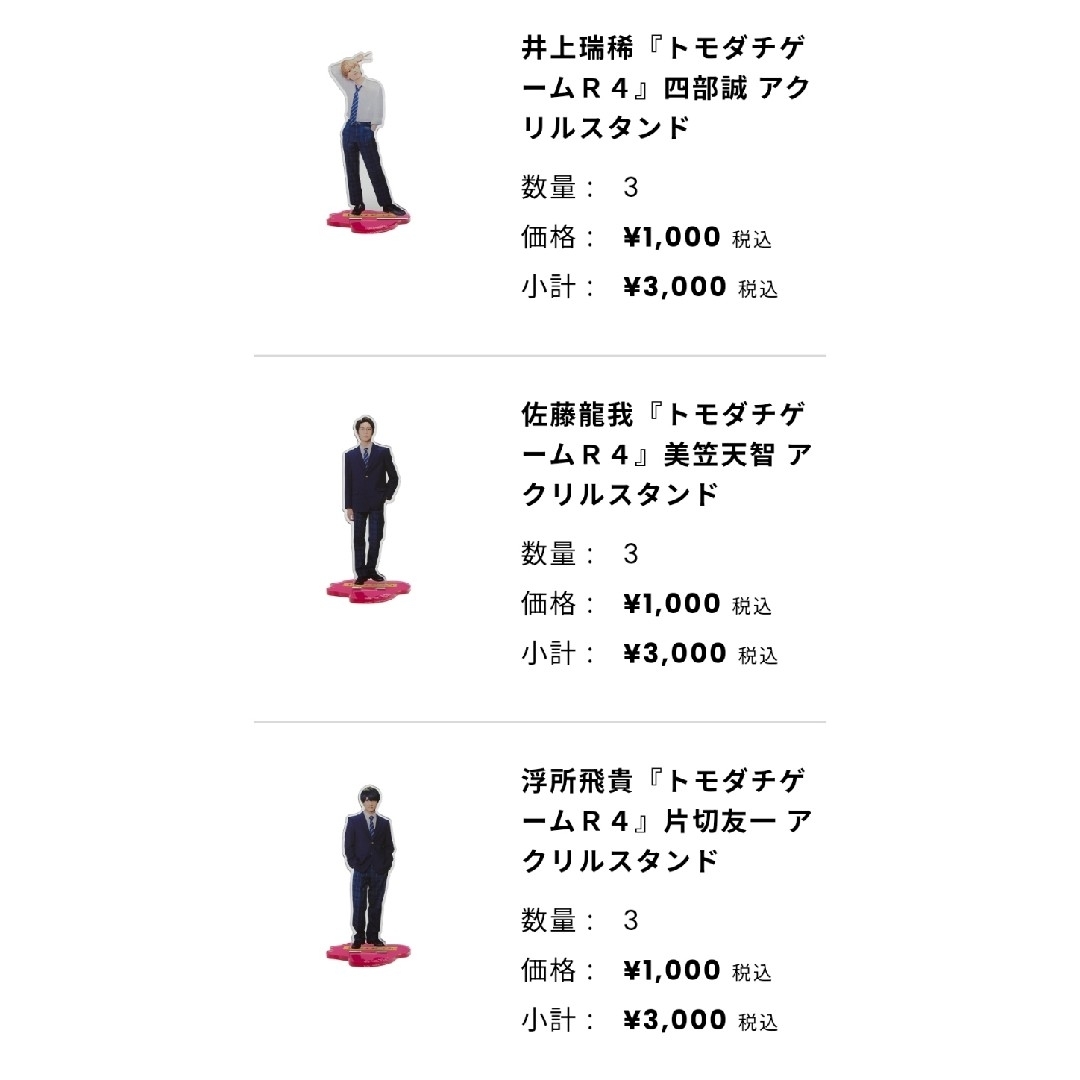Open the 四部誠 acrylic stand product thumbnail

click(368, 143)
